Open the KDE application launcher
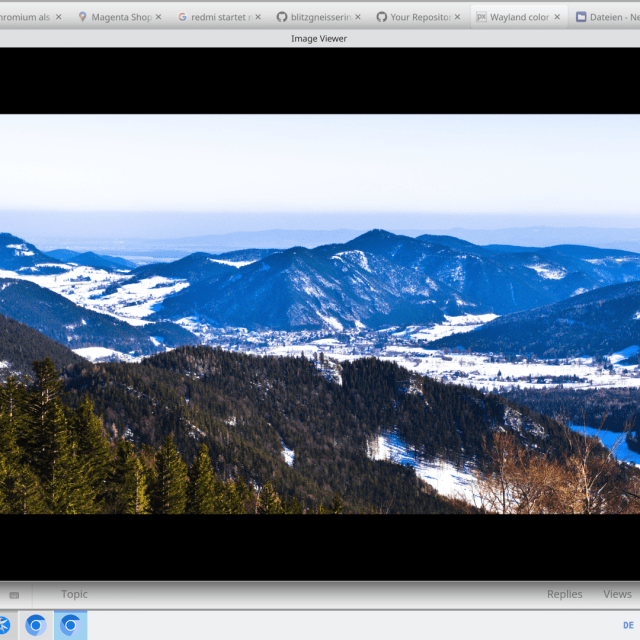This screenshot has width=640, height=640. (5, 625)
